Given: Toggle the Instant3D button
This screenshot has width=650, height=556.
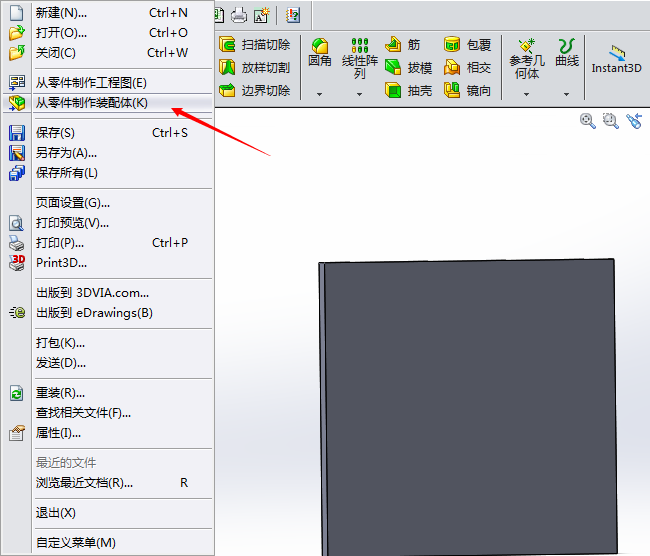Looking at the screenshot, I should coord(616,59).
